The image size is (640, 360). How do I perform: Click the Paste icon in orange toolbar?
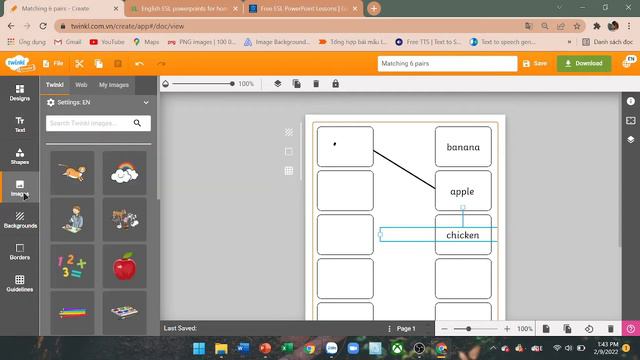click(118, 64)
